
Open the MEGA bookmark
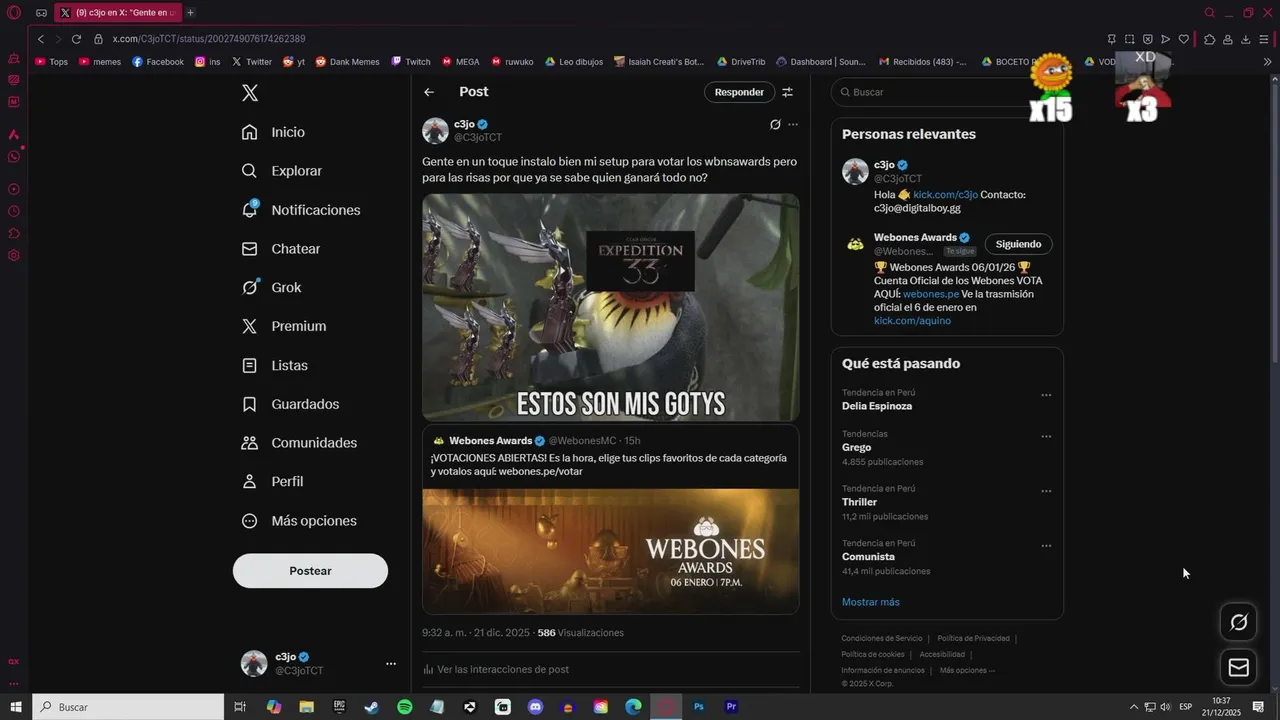tap(460, 62)
